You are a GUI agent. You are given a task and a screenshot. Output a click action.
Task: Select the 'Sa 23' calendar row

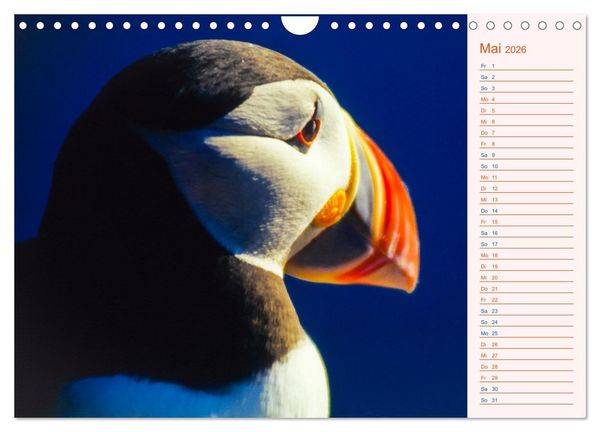527,311
